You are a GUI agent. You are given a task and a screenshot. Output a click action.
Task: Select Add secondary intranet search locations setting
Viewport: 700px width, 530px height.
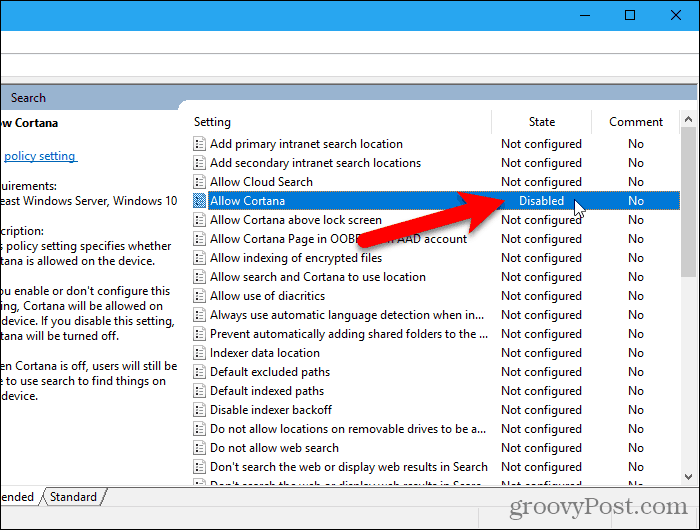pos(315,163)
